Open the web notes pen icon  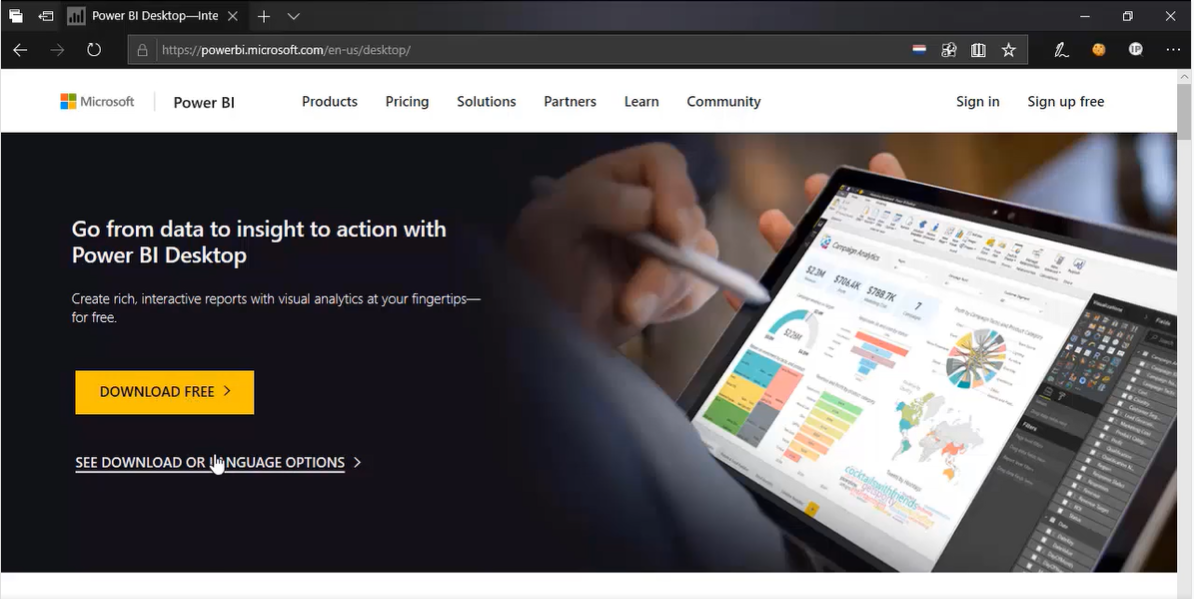(1061, 49)
